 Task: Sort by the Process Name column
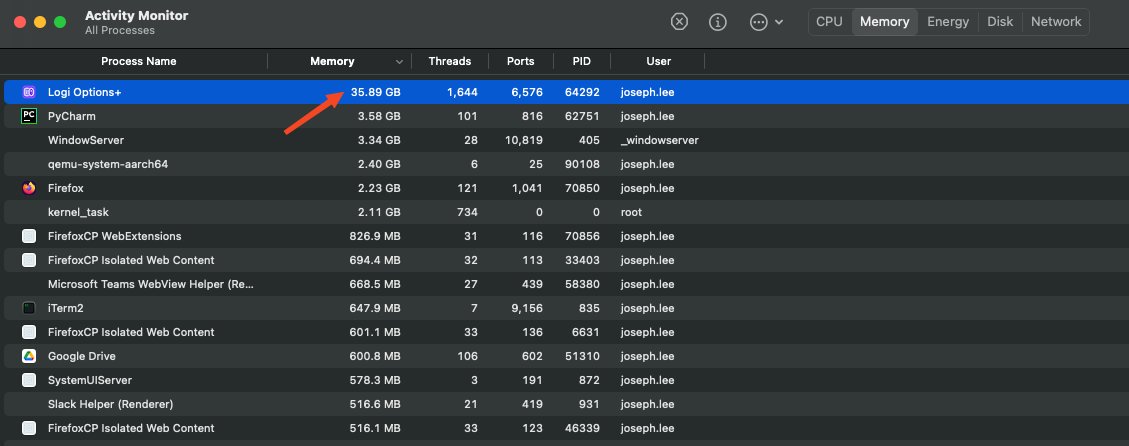138,61
